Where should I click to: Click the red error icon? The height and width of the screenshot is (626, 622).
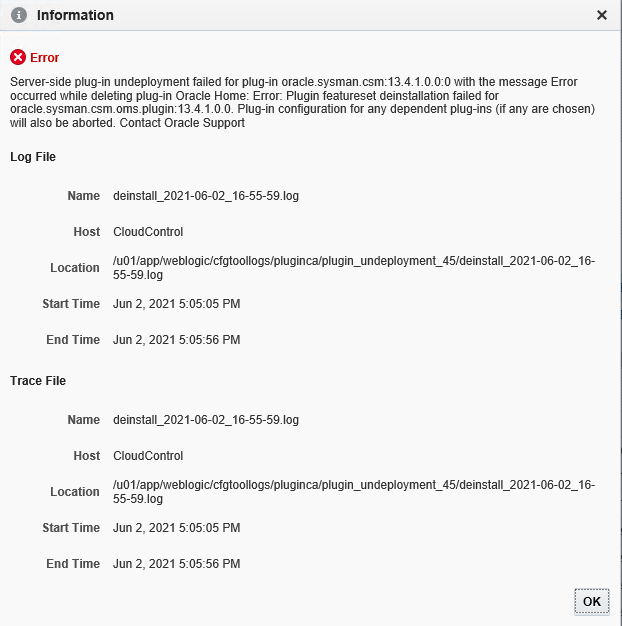[18, 58]
